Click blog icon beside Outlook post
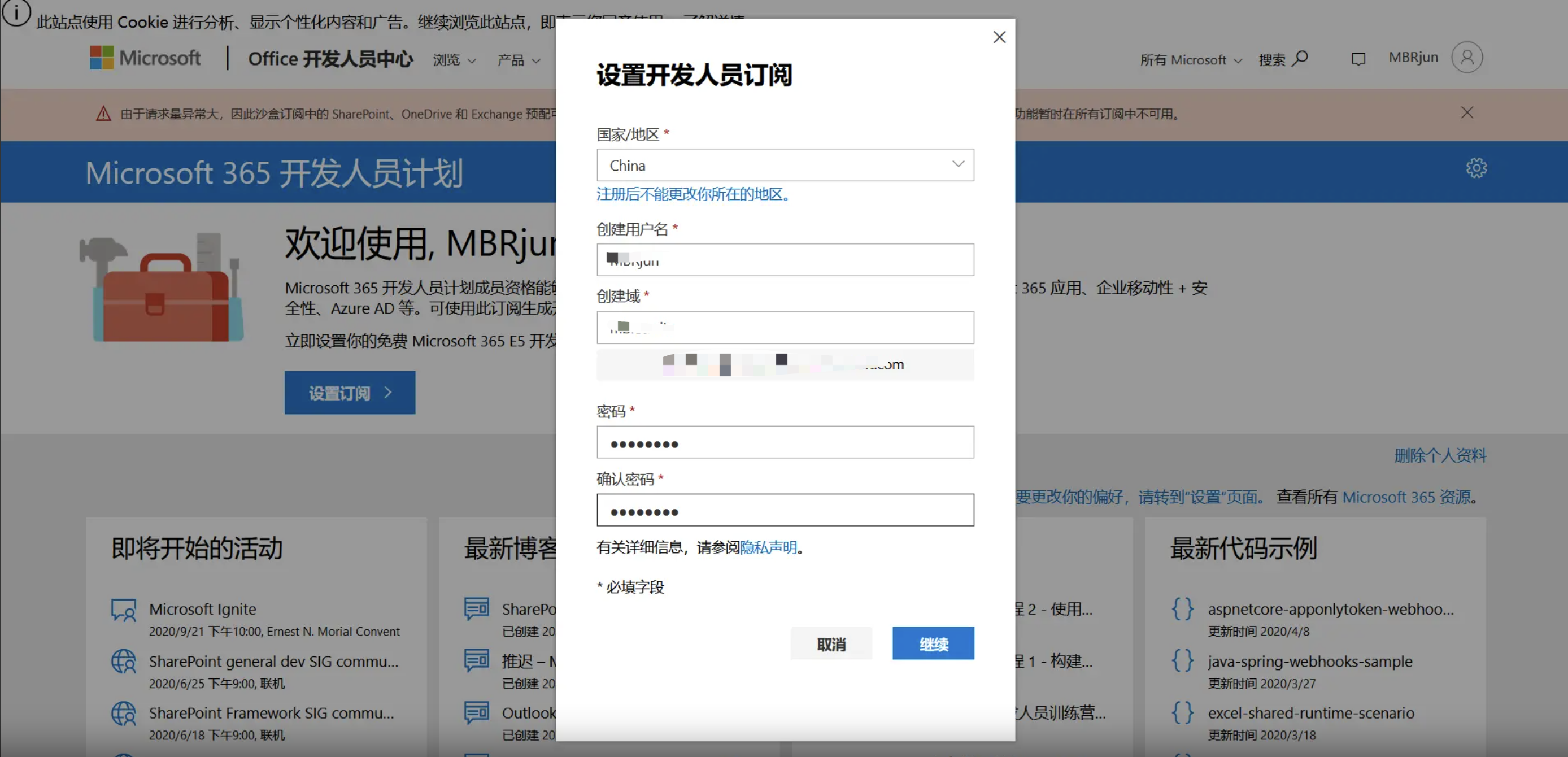This screenshot has width=1568, height=757. pyautogui.click(x=477, y=712)
